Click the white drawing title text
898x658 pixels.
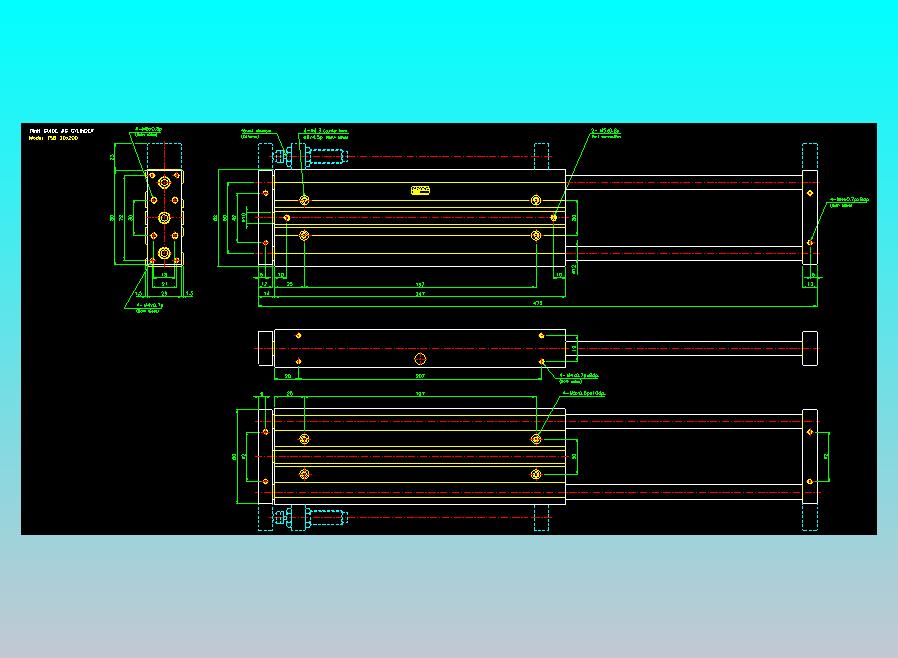(62, 131)
